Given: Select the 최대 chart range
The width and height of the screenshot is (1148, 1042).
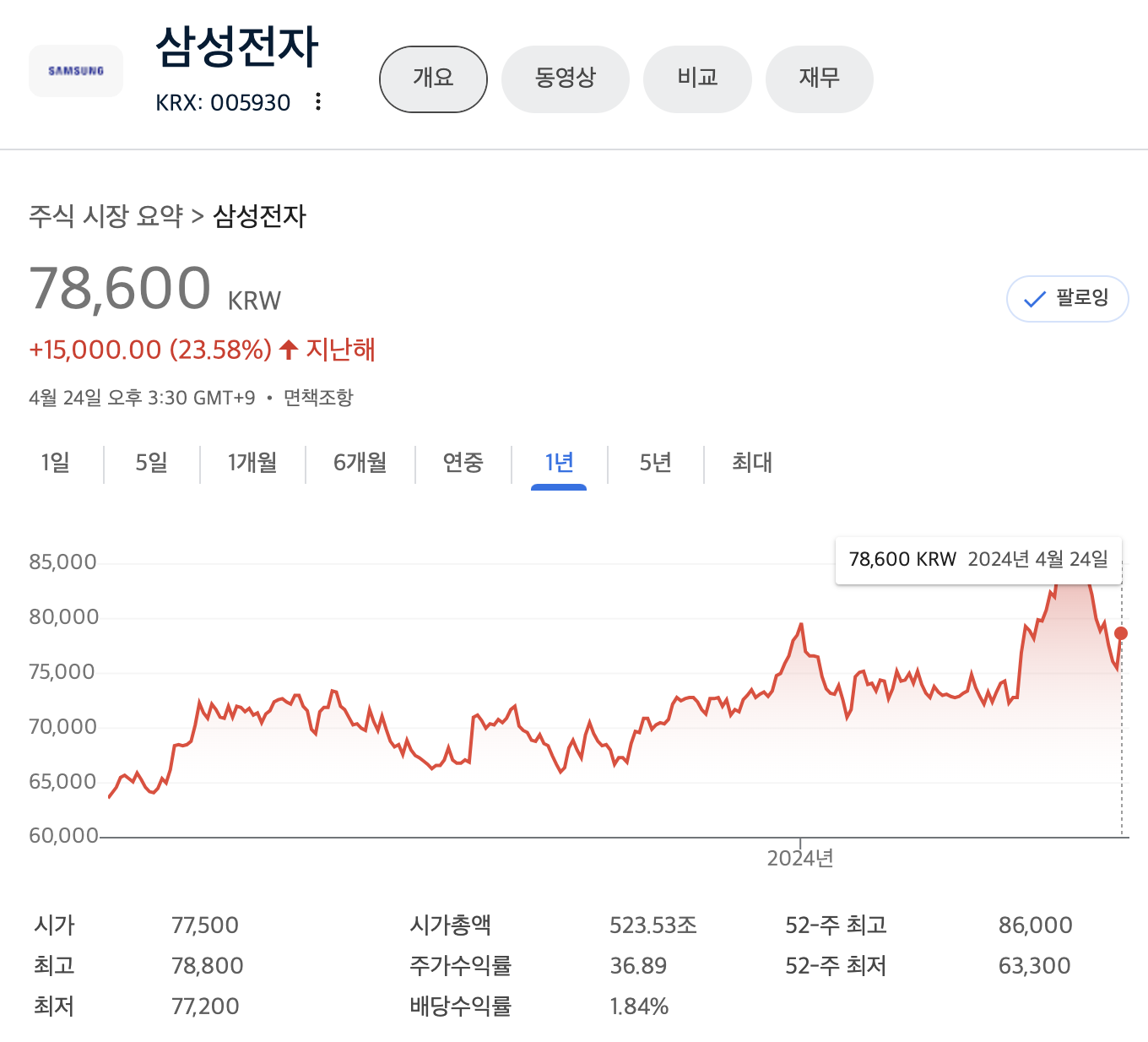Looking at the screenshot, I should click(752, 463).
